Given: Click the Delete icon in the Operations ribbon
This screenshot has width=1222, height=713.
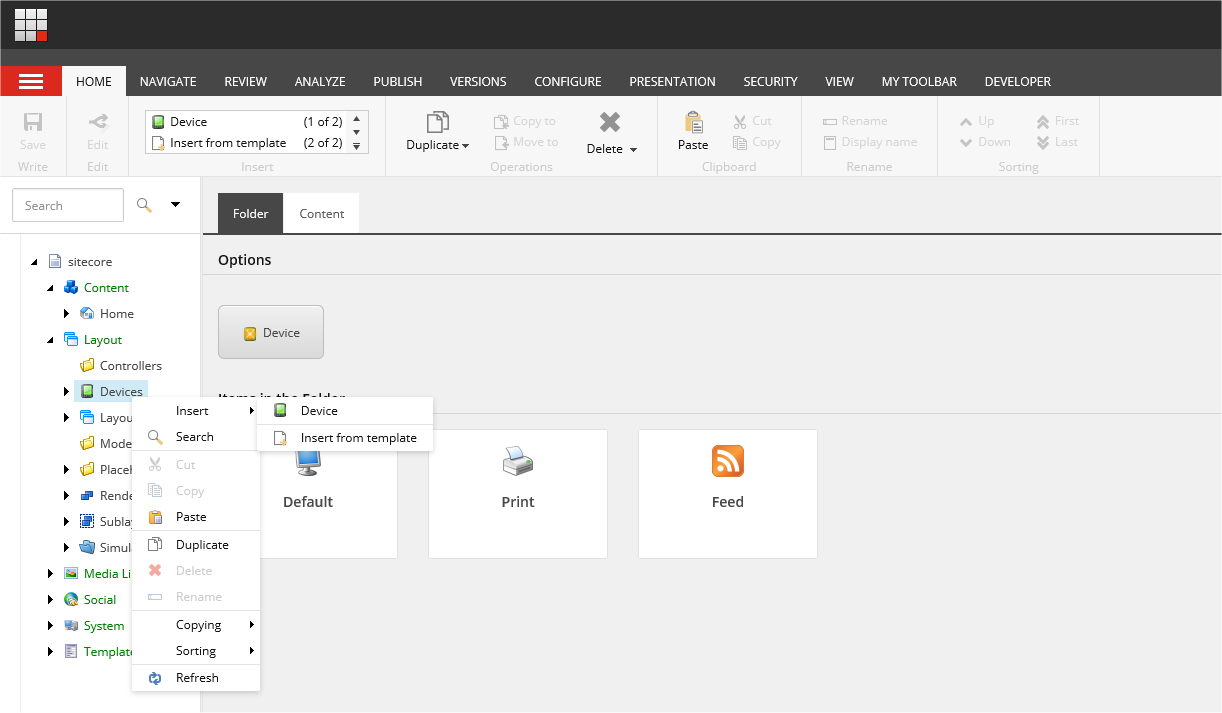Looking at the screenshot, I should coord(608,120).
